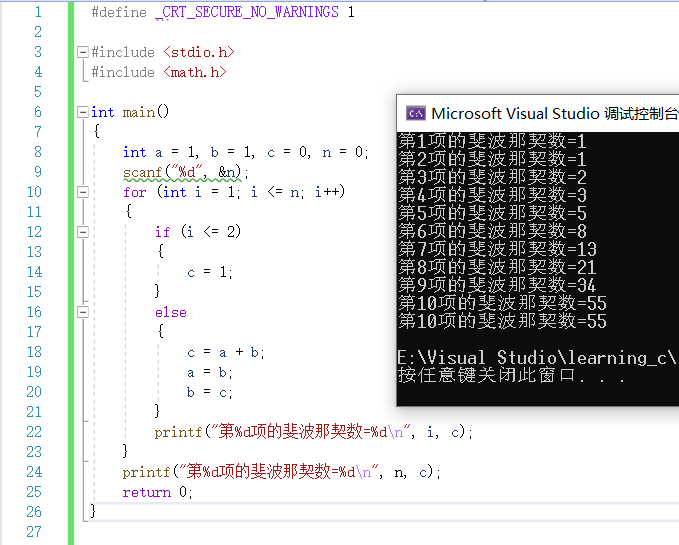
Task: Click line number 14 in the gutter
Action: pyautogui.click(x=35, y=272)
